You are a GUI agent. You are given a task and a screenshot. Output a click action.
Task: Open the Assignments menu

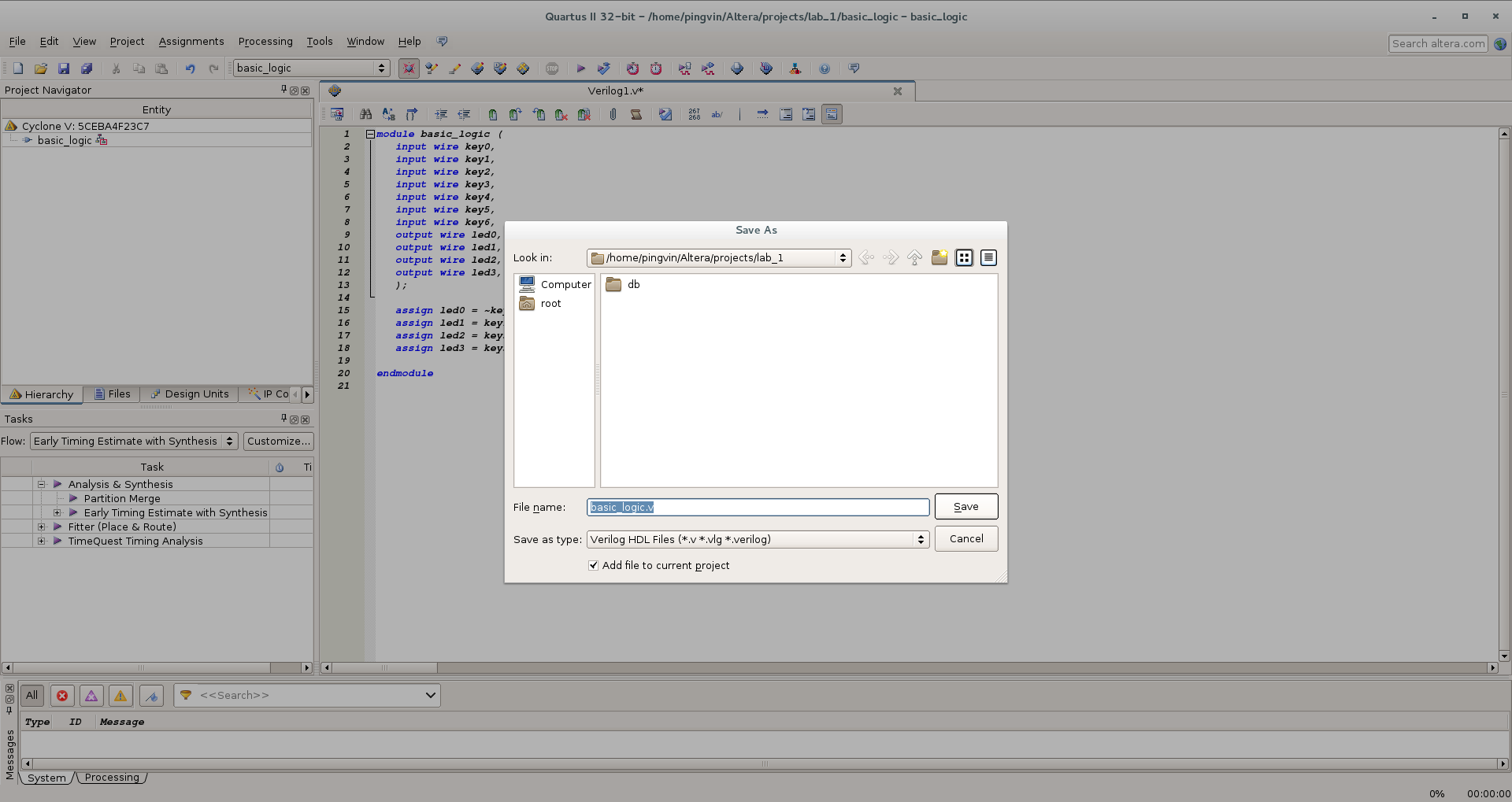191,41
